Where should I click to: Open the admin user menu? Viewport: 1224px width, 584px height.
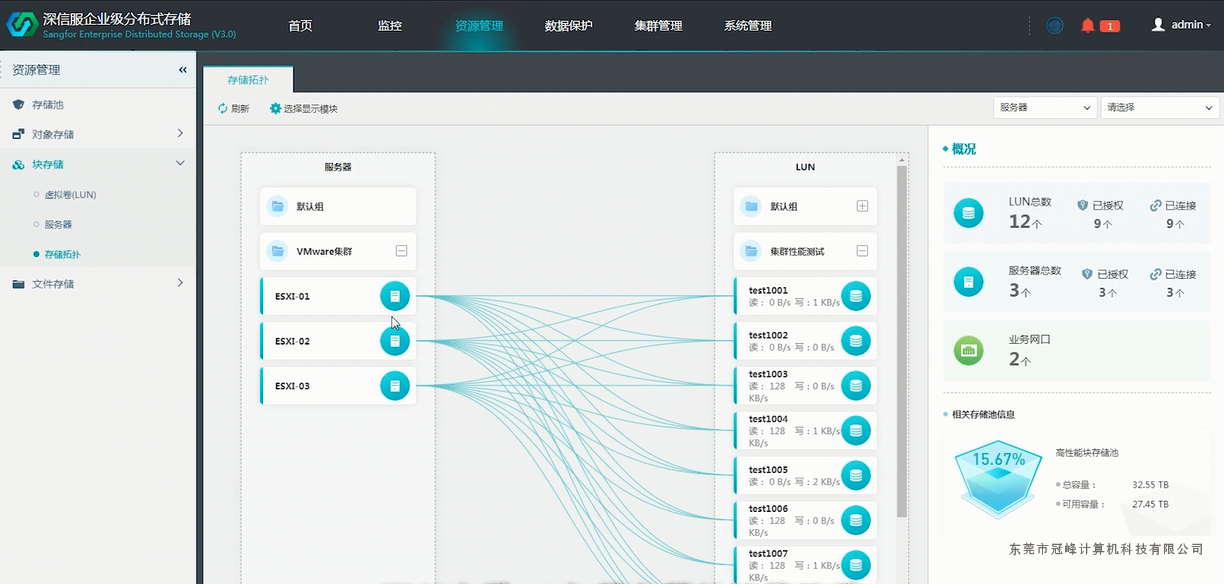coord(1180,25)
